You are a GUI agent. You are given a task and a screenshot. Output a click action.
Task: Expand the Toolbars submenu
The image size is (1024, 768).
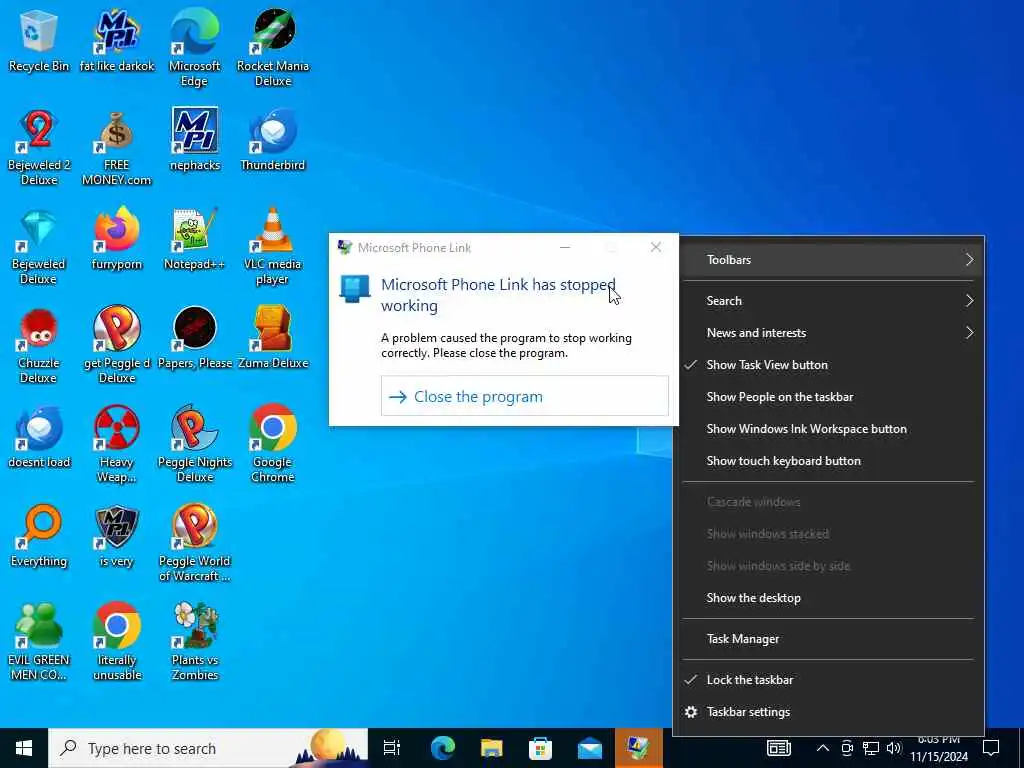828,260
